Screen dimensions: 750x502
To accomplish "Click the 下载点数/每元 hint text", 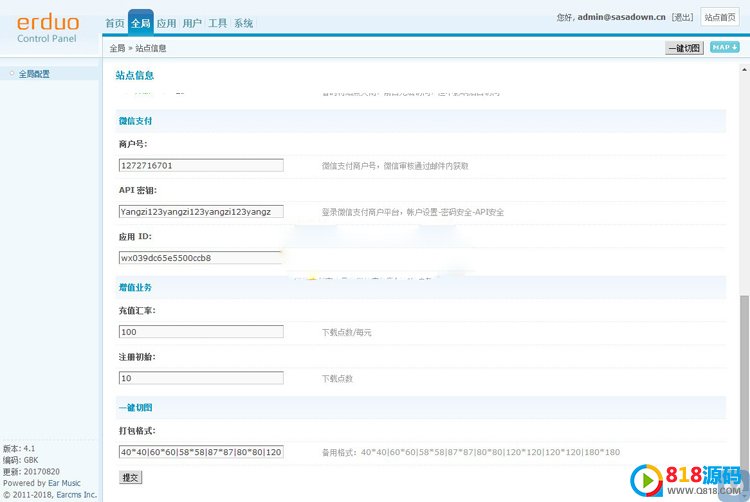I will point(346,332).
